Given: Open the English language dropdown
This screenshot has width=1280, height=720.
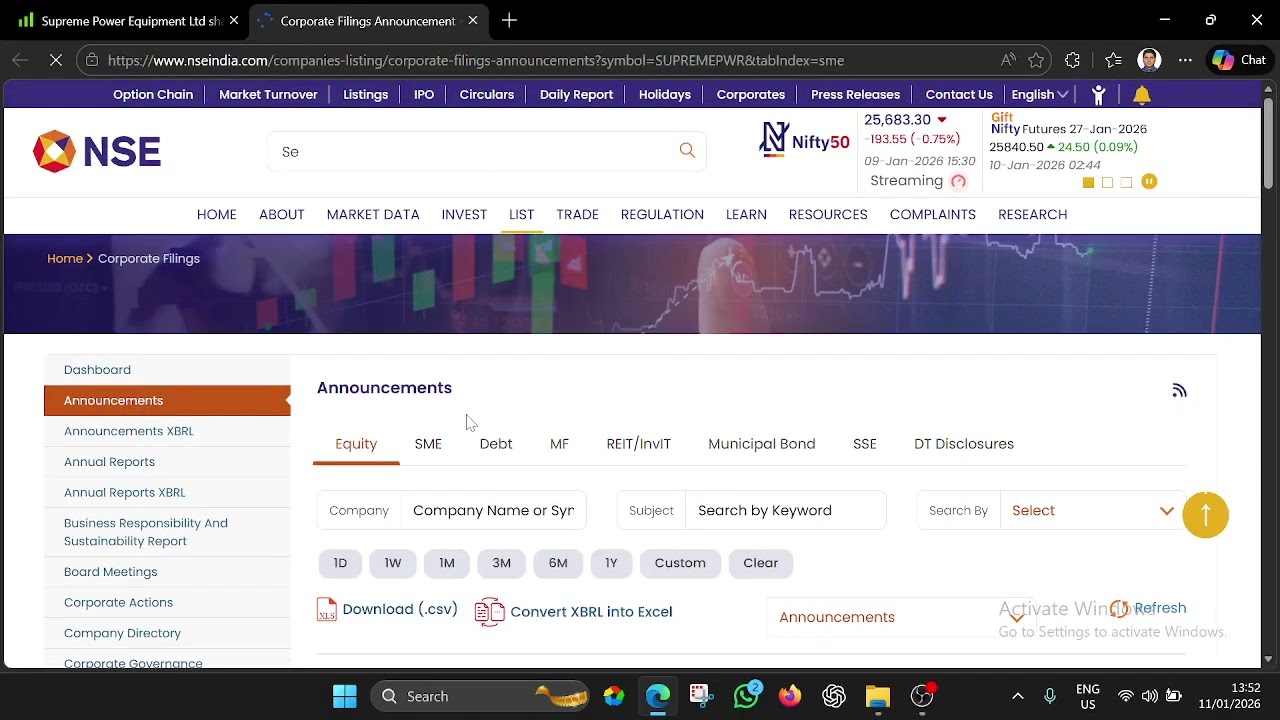Looking at the screenshot, I should pos(1040,94).
